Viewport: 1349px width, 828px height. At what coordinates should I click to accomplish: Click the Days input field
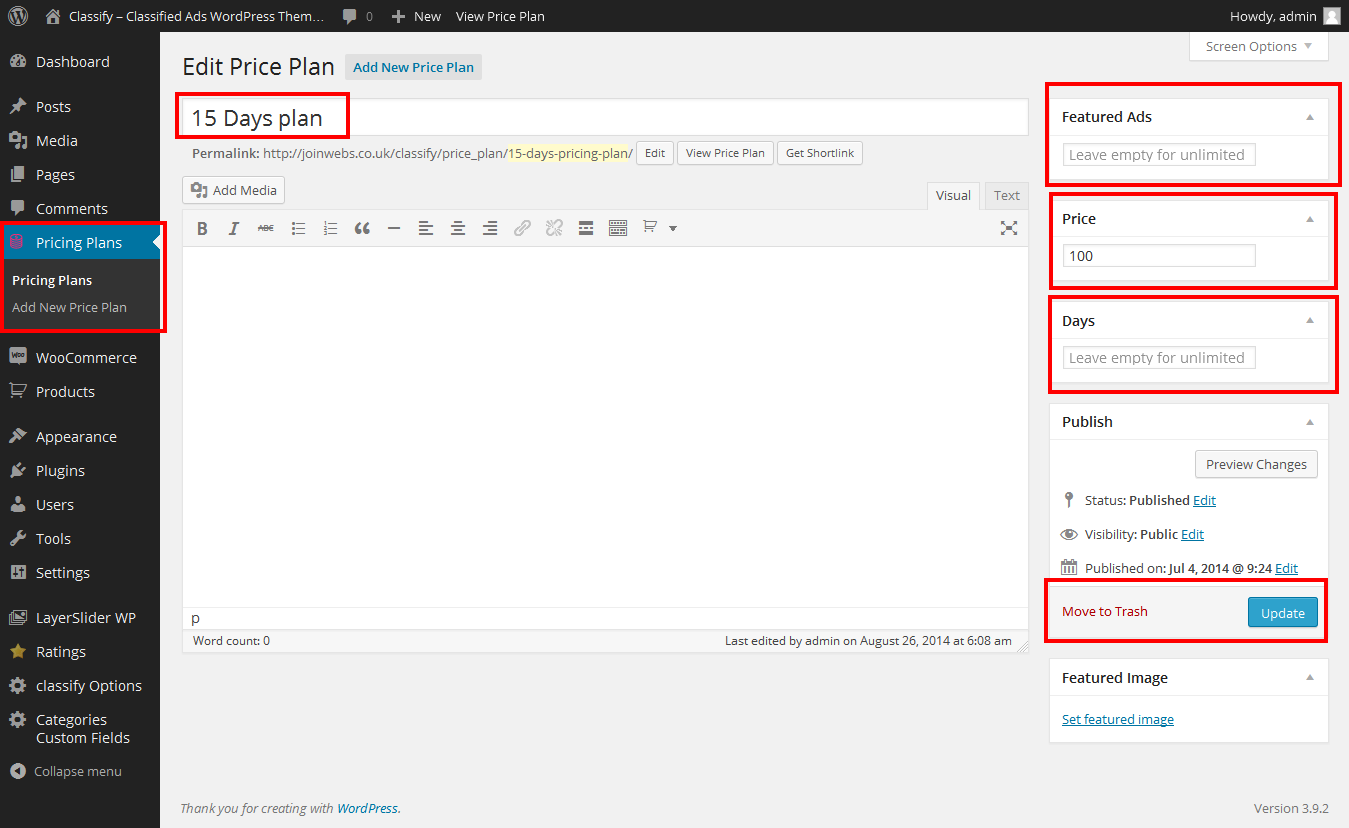pyautogui.click(x=1158, y=358)
